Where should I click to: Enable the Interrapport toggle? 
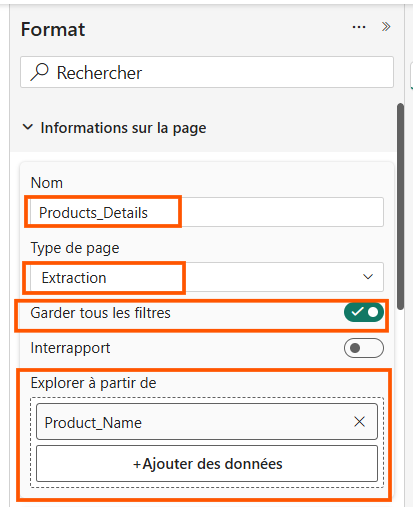point(364,348)
